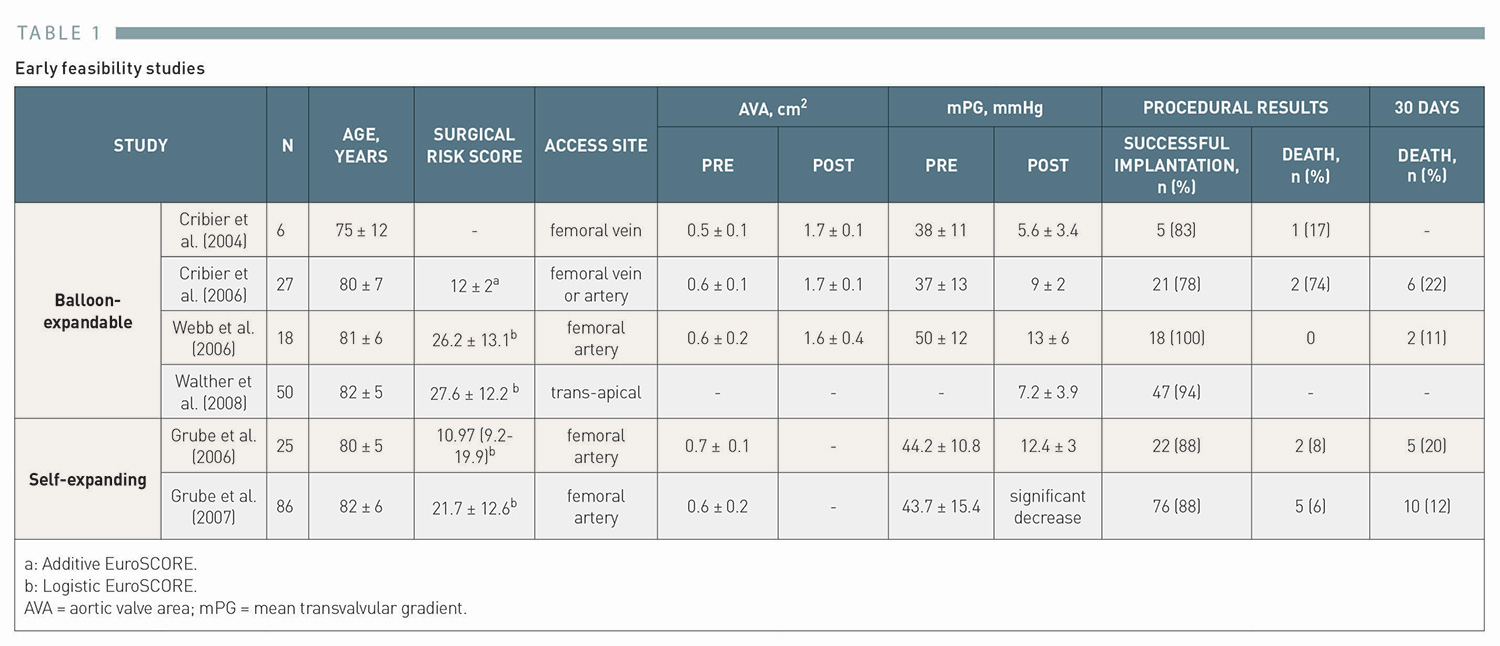Select the Grube et al. (2007) study cell
Viewport: 1500px width, 646px height.
(213, 506)
